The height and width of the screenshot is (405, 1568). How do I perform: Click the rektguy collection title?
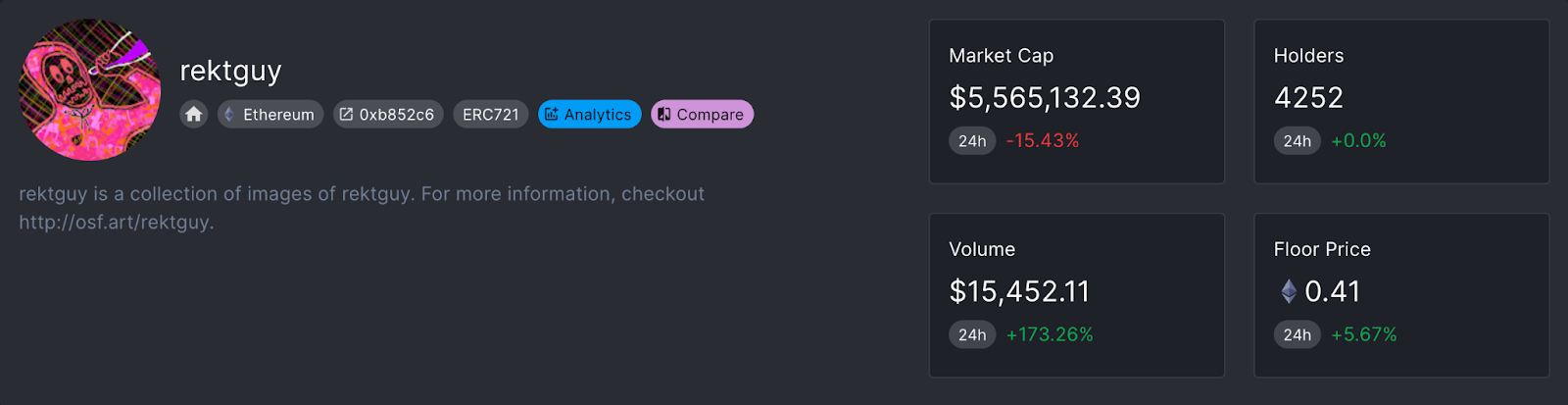230,71
